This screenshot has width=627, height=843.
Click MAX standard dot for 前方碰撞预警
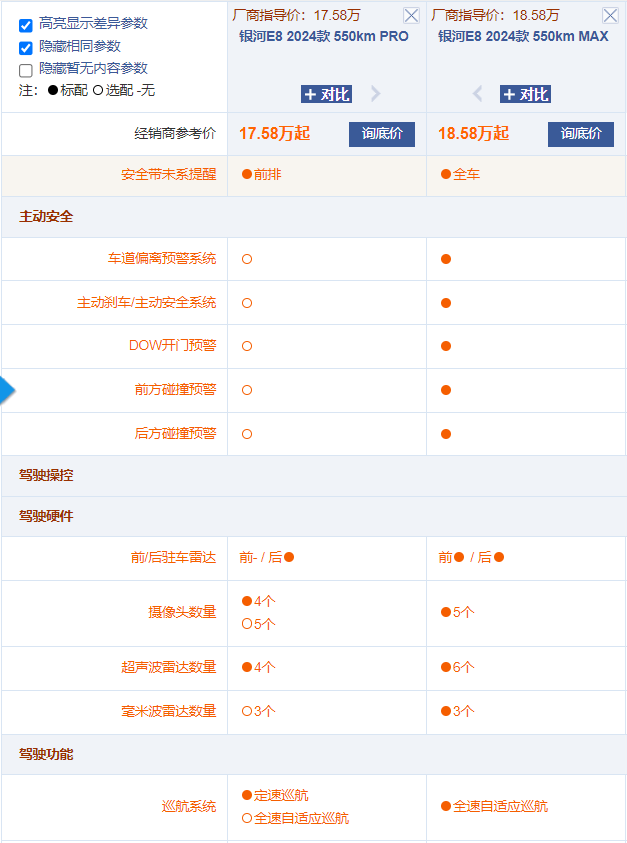click(446, 390)
